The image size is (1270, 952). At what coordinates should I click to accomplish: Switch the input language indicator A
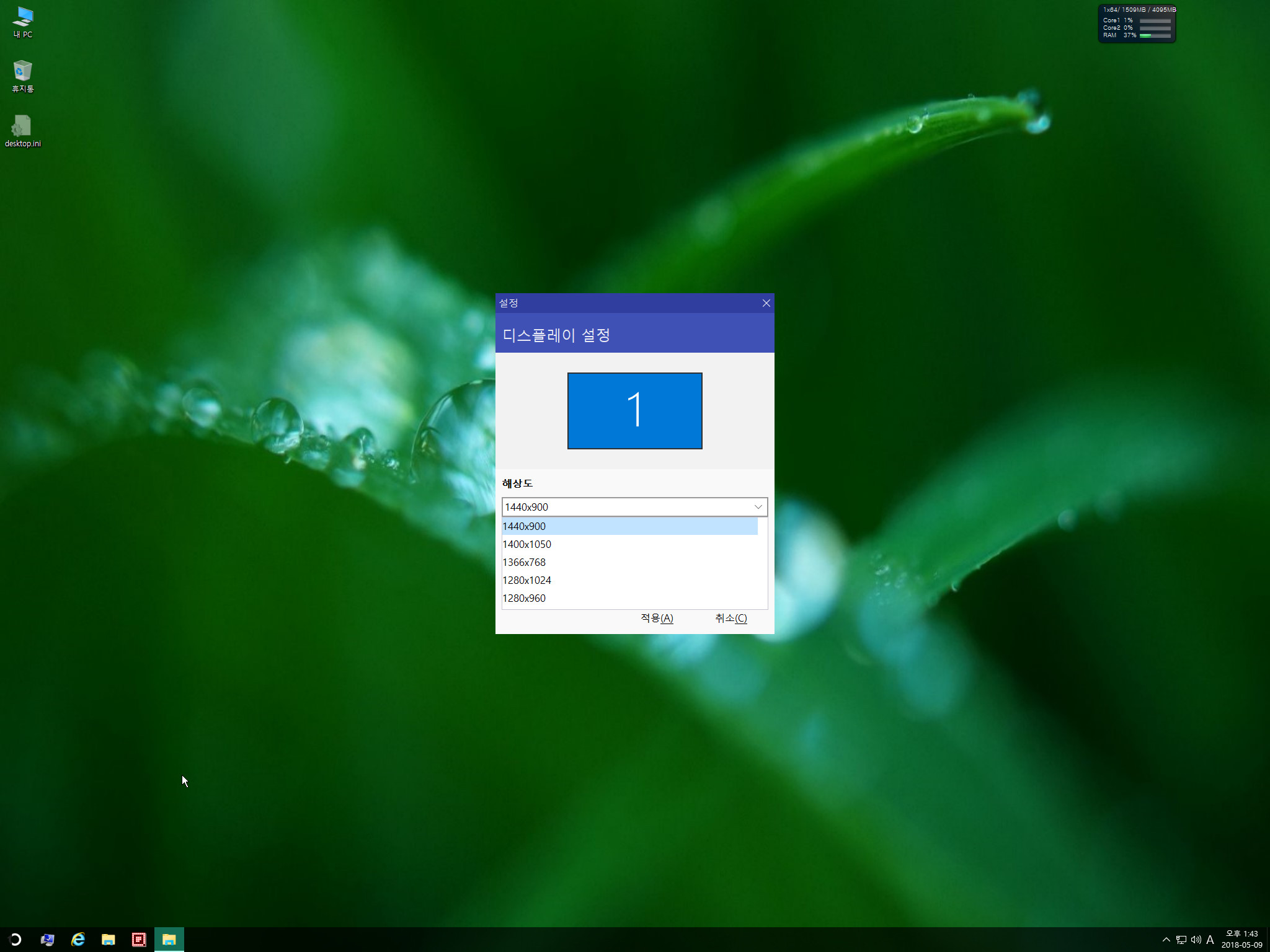(x=1210, y=940)
